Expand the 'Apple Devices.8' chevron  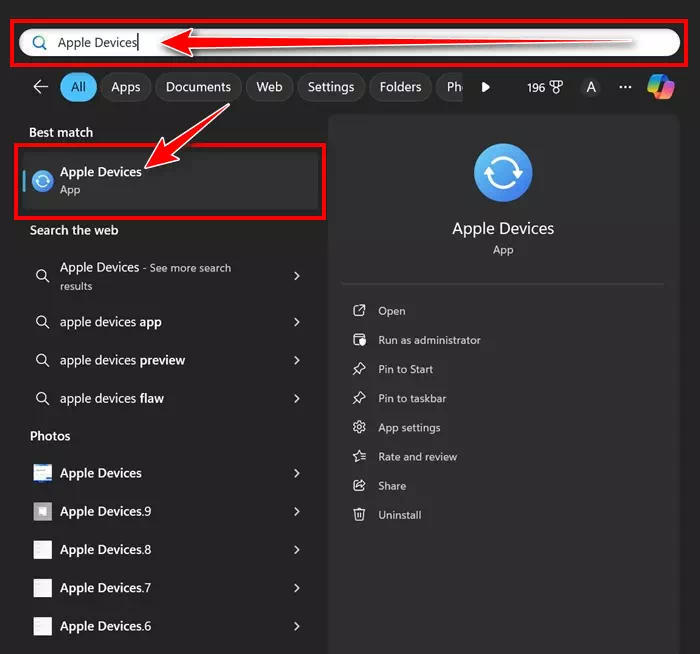click(297, 550)
